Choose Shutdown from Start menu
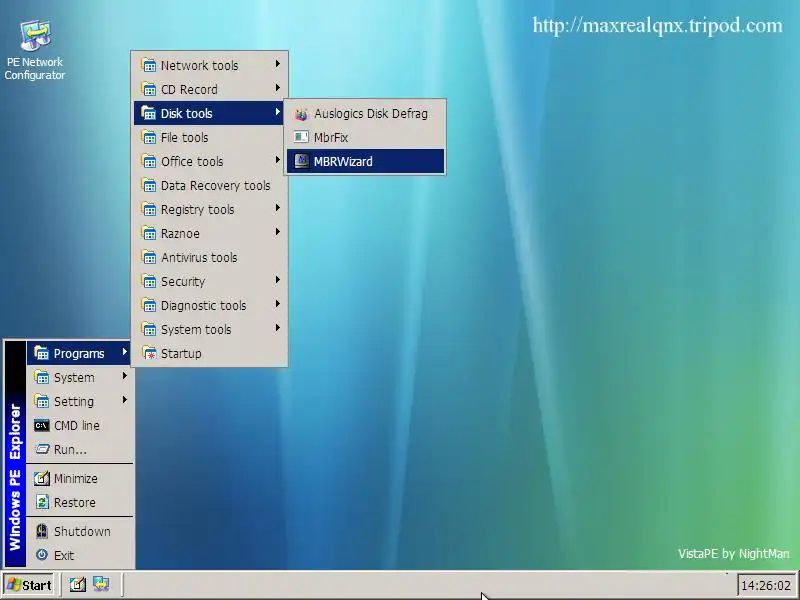 click(x=80, y=531)
